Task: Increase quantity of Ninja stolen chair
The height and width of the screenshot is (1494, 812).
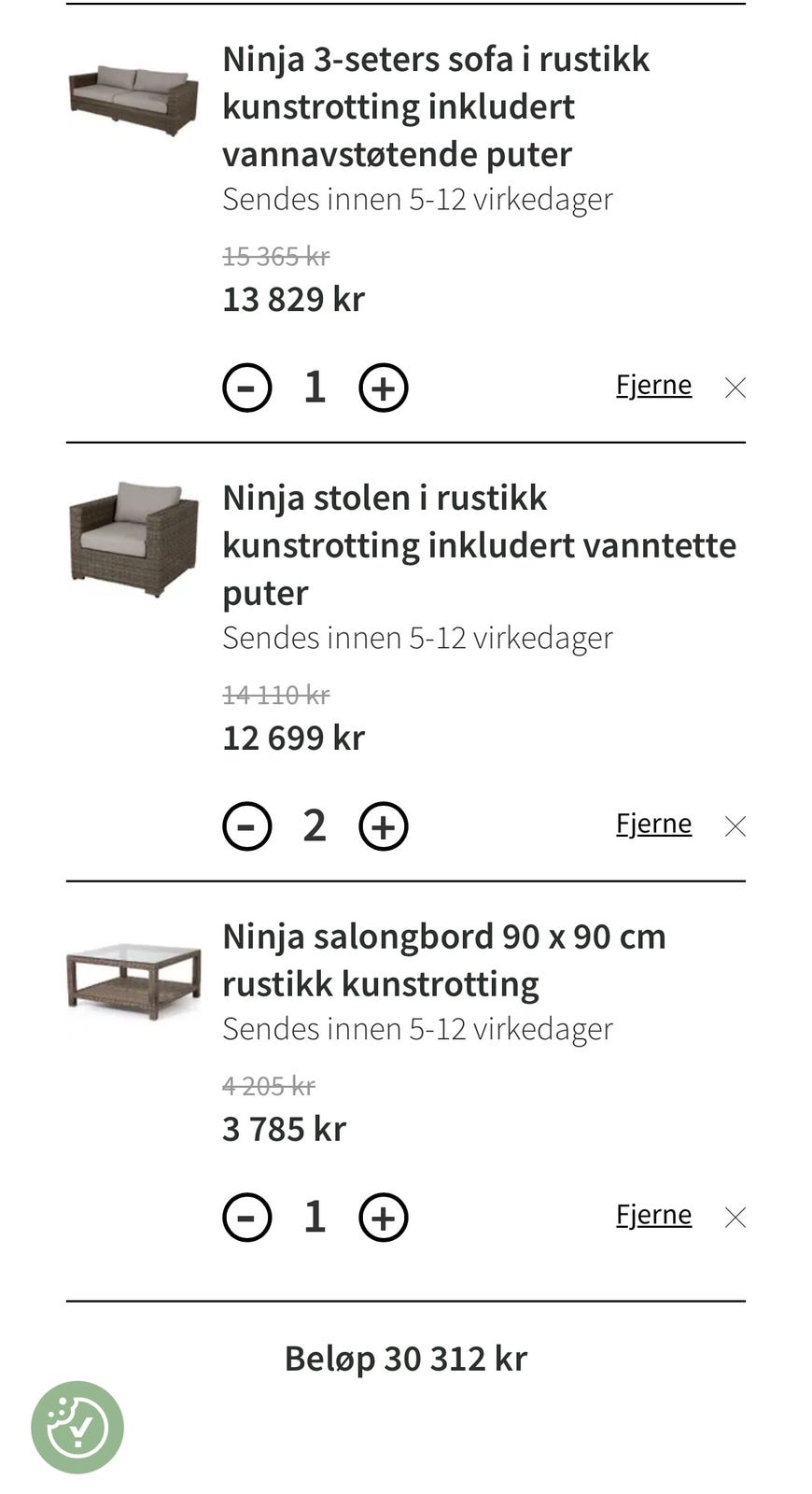Action: point(384,826)
